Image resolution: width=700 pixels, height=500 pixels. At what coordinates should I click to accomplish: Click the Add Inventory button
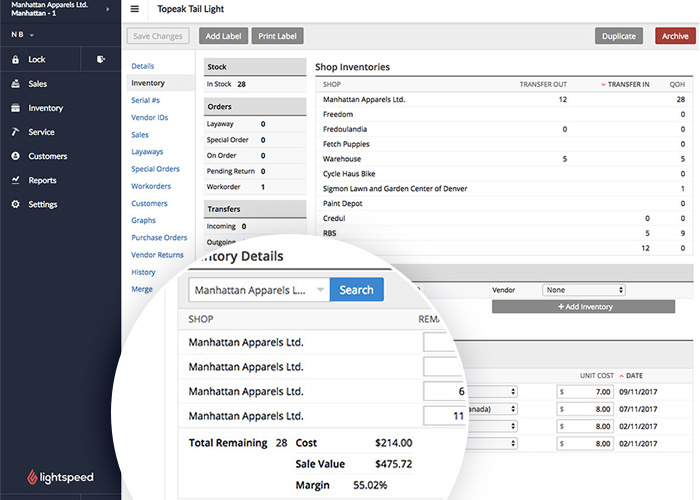pos(583,307)
